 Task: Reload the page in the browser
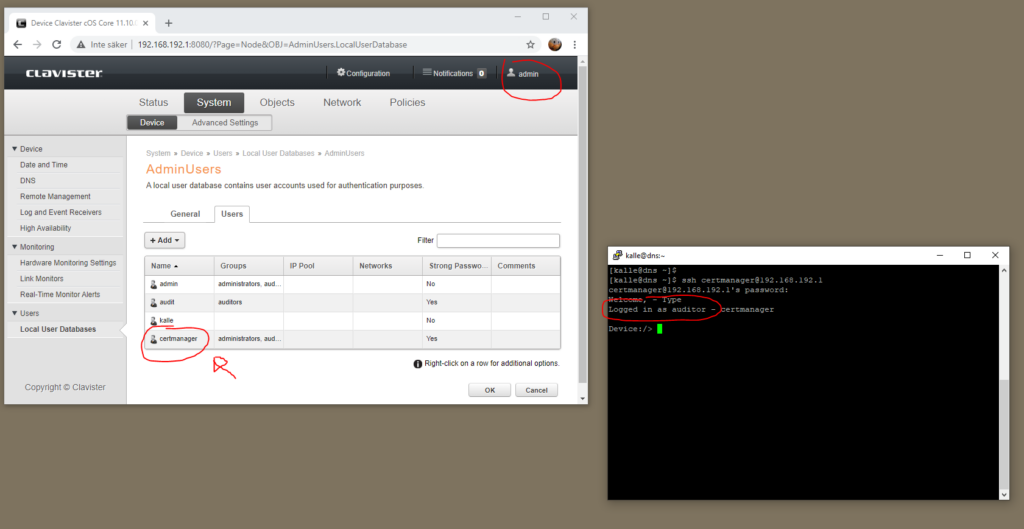57,44
